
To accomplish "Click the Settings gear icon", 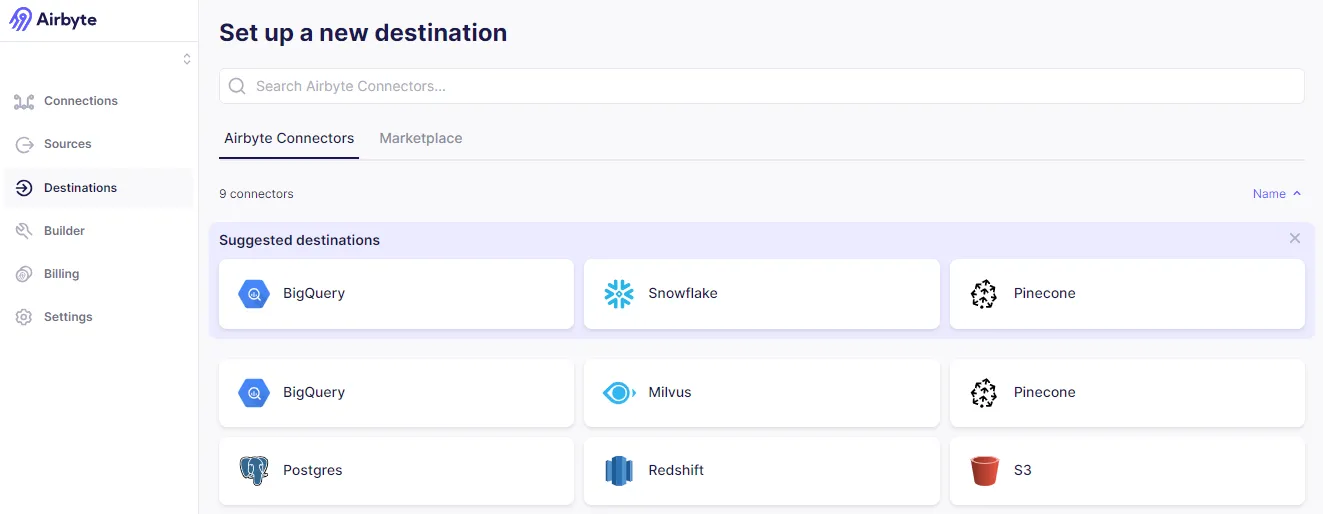I will click(24, 317).
